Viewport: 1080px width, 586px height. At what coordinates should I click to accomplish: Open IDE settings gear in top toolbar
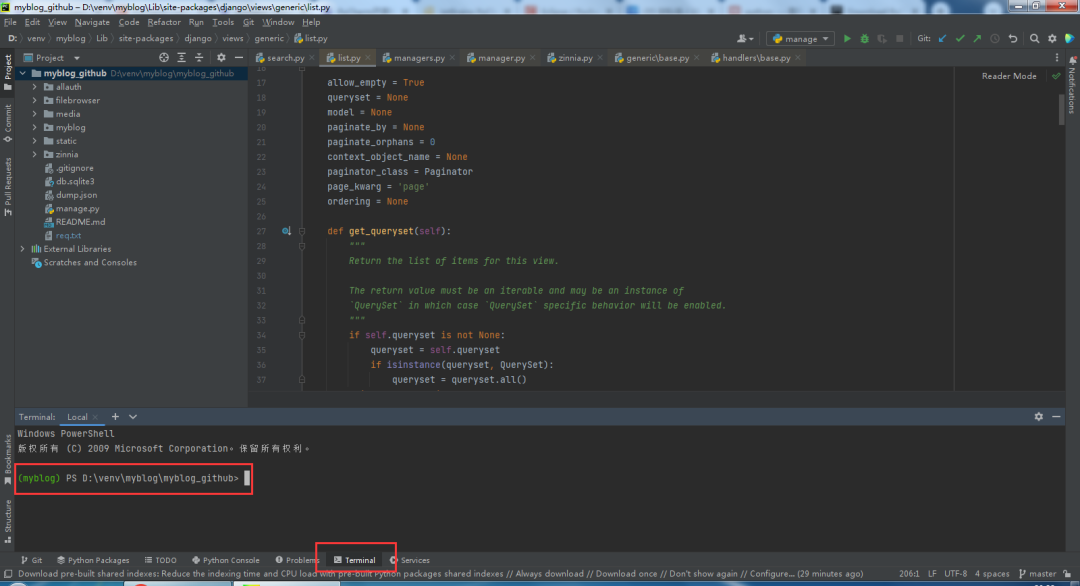[x=1052, y=39]
